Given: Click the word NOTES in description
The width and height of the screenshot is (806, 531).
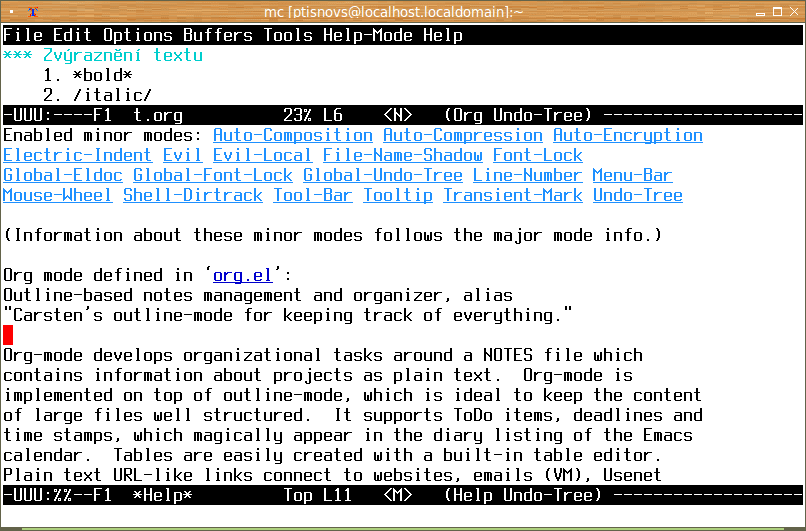Looking at the screenshot, I should (x=508, y=355).
